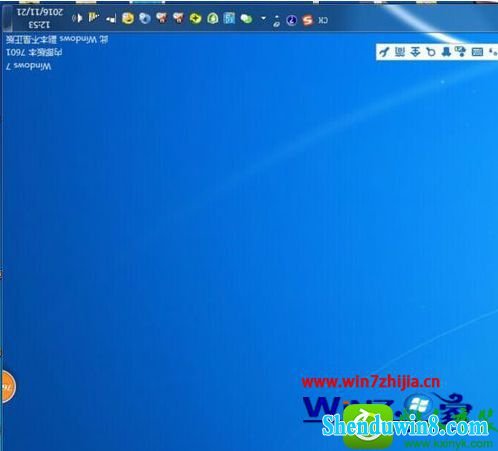Click the shirt skin icon on the IME toolbar
Viewport: 498px width, 451px height.
pyautogui.click(x=446, y=52)
